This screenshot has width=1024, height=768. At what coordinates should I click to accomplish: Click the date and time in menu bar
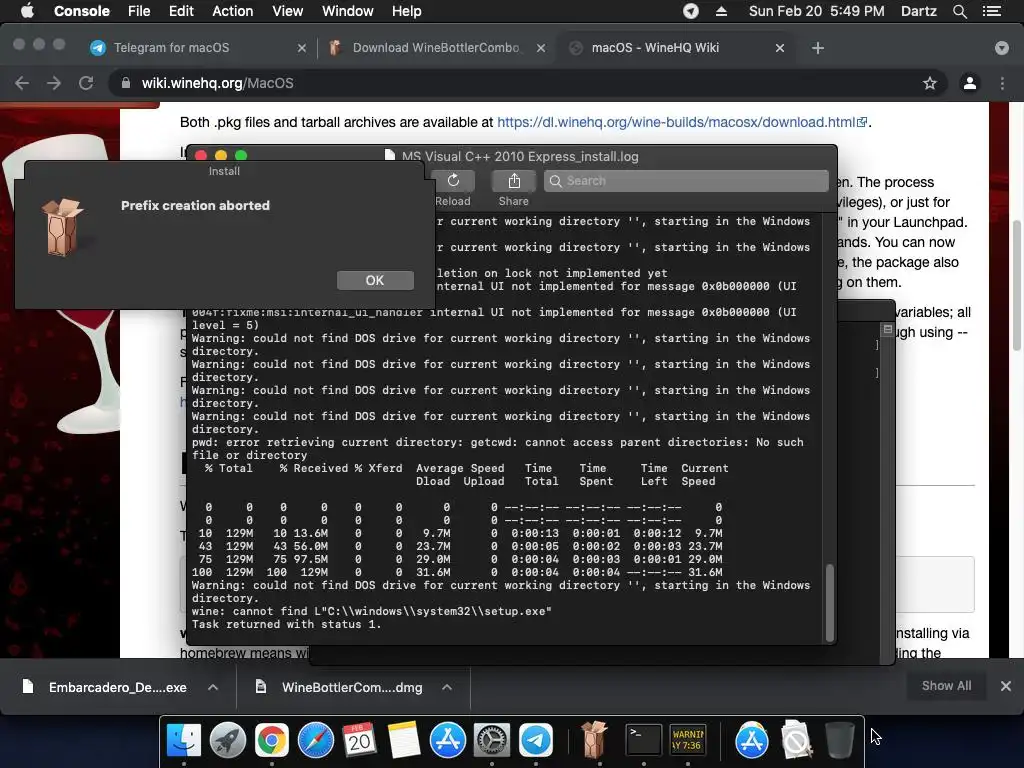click(x=816, y=11)
